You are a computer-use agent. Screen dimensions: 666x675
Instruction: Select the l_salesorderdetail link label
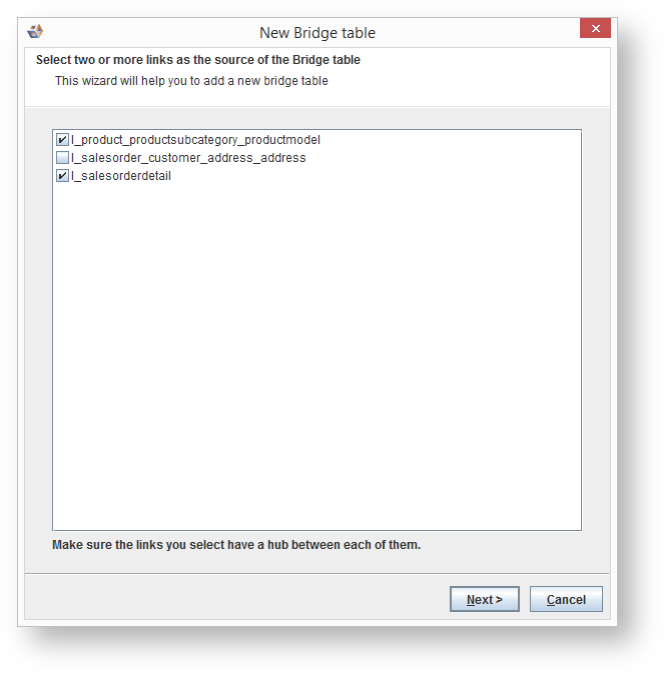[x=121, y=176]
